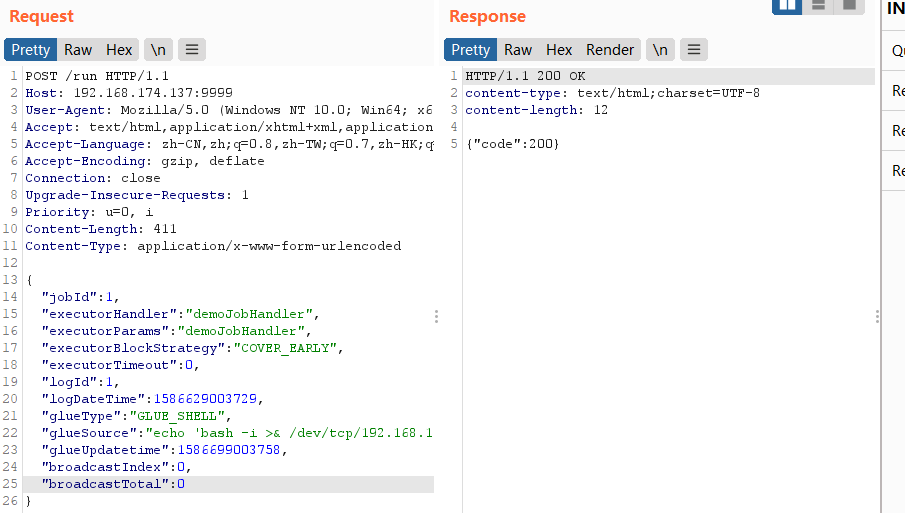Click the highlighted broadcastTotal line
This screenshot has height=513, width=905.
[229, 484]
